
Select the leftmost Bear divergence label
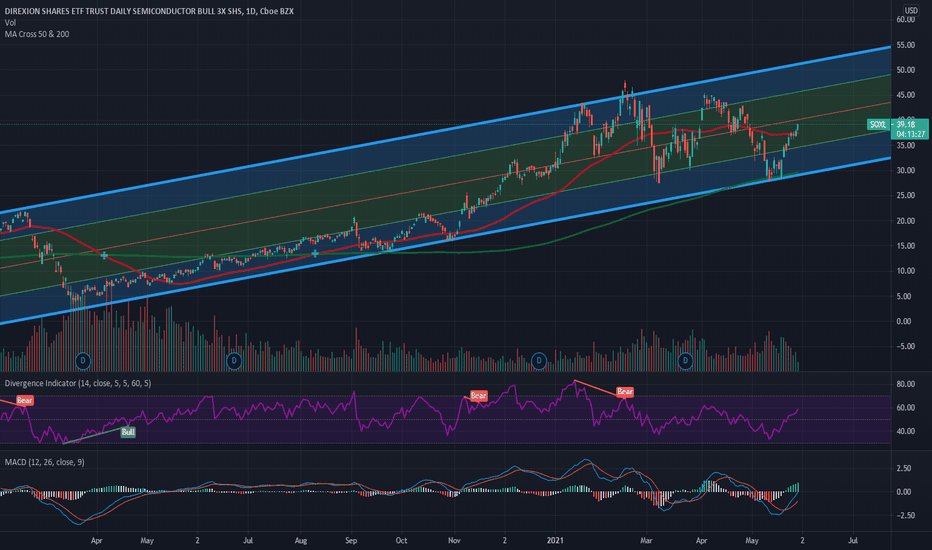(24, 400)
